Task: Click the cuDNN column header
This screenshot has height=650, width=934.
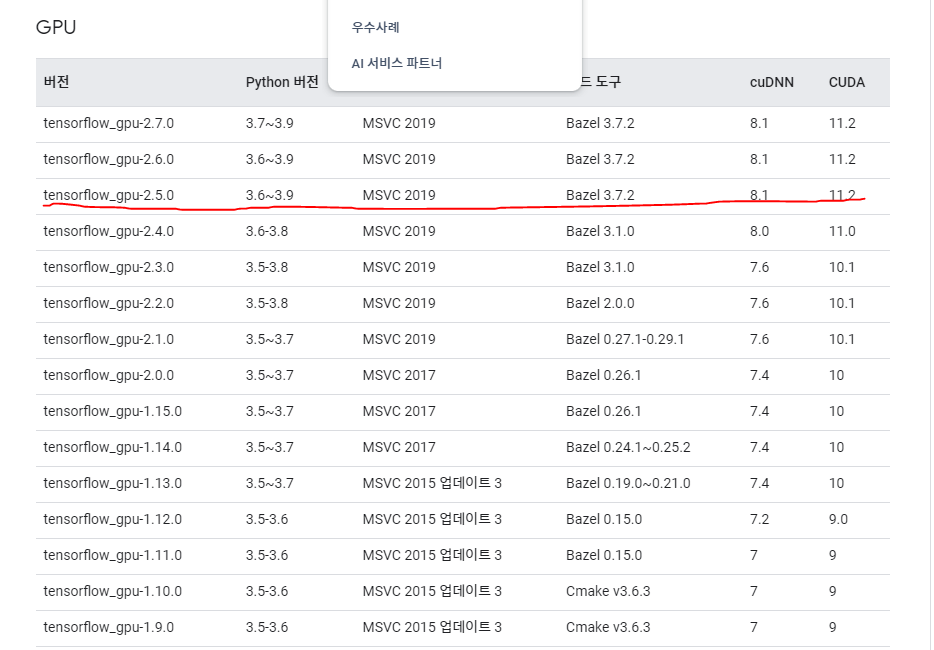Action: tap(771, 82)
